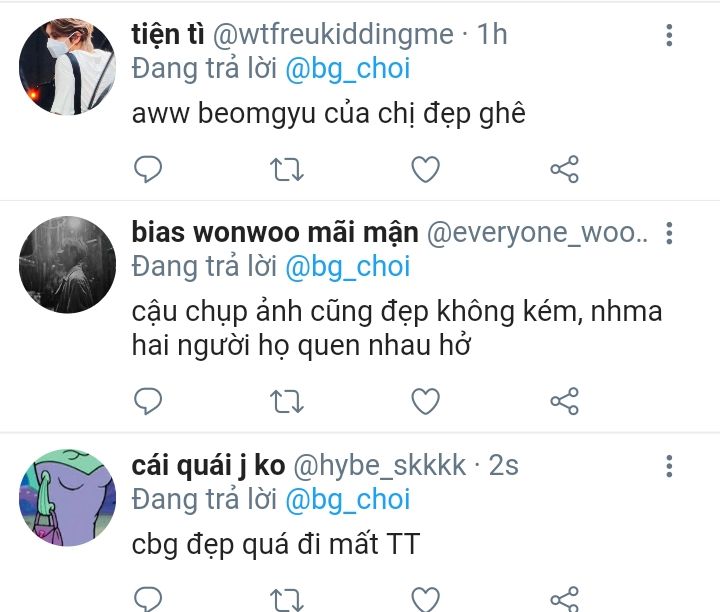This screenshot has height=612, width=720.
Task: View profile of @hybe_skkkk handle
Action: click(380, 466)
